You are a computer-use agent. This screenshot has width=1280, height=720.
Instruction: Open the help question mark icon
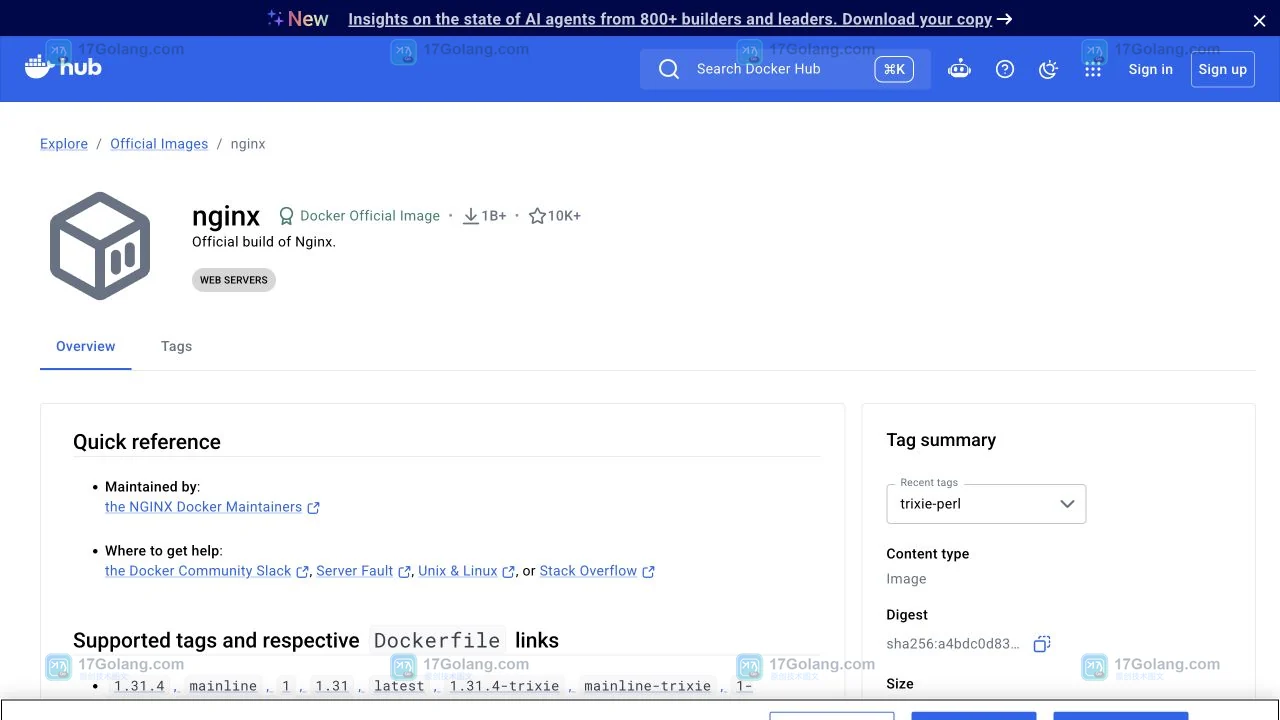1005,69
